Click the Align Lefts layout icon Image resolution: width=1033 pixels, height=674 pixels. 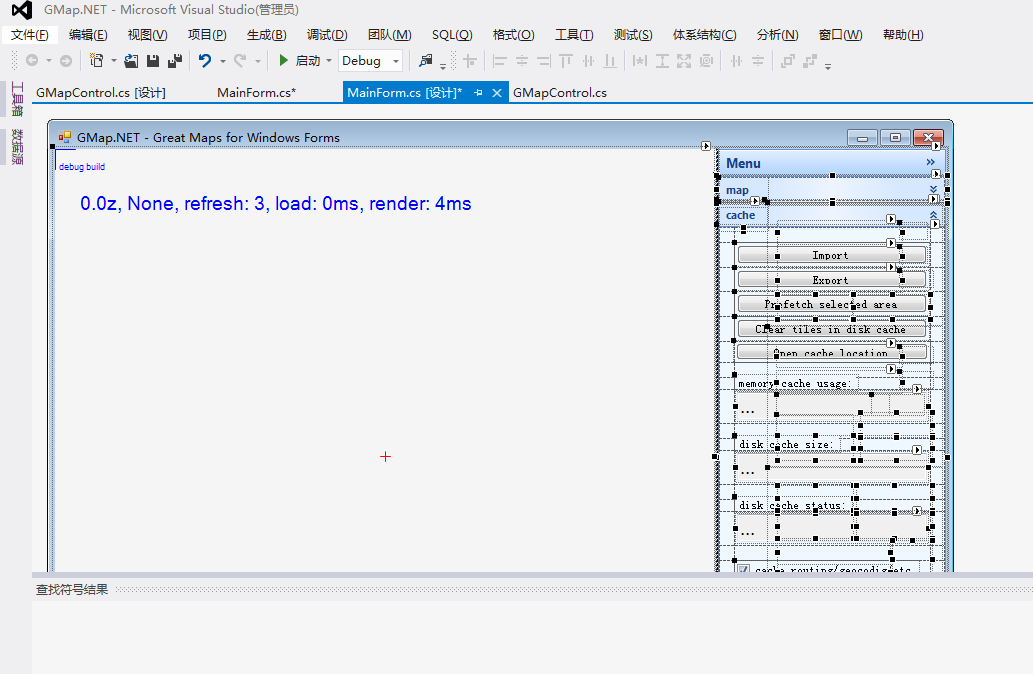pyautogui.click(x=500, y=61)
